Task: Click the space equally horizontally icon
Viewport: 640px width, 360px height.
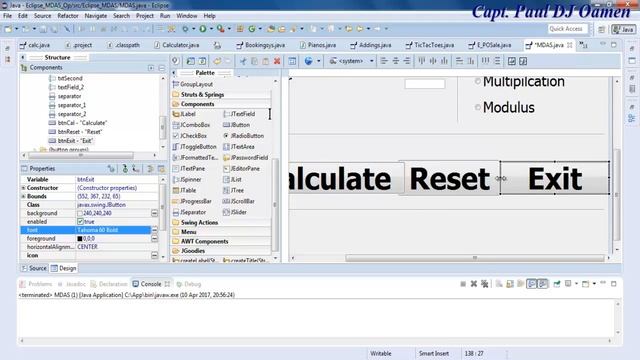Action: [485, 61]
